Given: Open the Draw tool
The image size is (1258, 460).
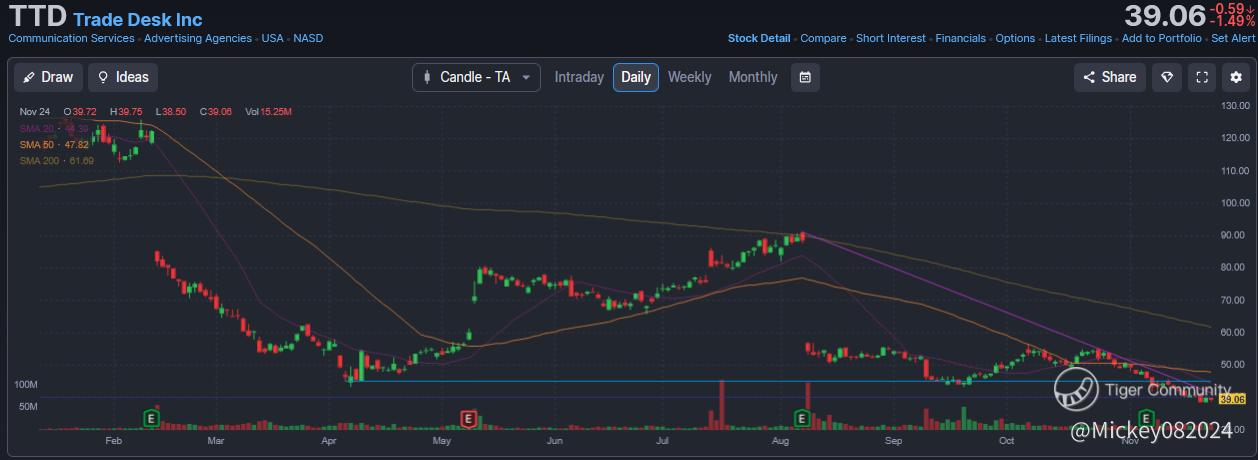Looking at the screenshot, I should (x=47, y=77).
